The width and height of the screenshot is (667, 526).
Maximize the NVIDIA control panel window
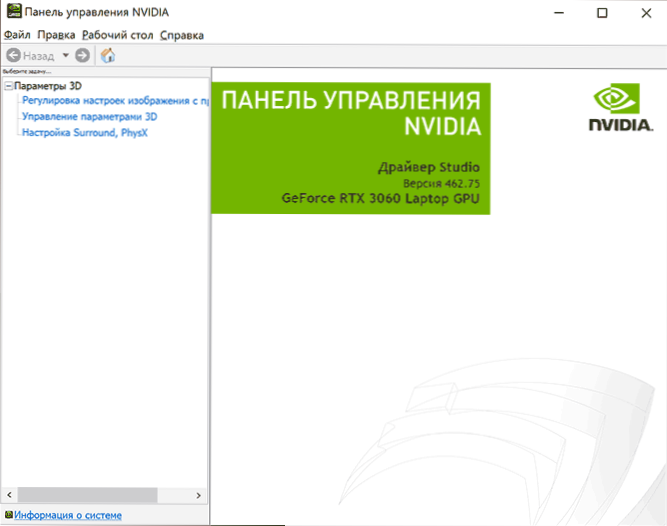[x=602, y=13]
